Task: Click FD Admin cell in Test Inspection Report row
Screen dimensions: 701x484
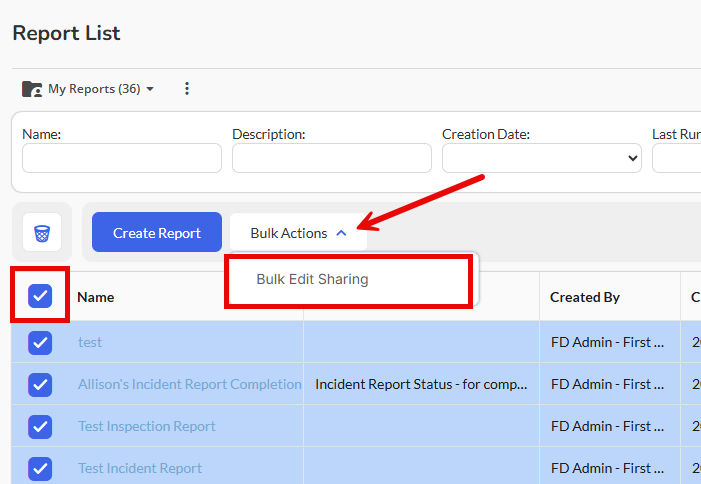Action: tap(610, 426)
